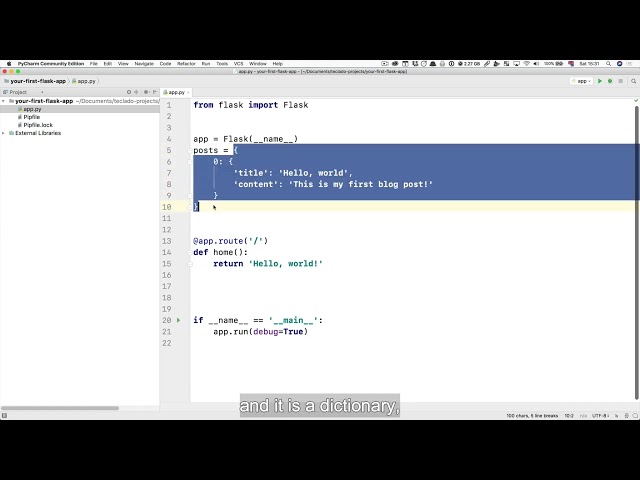
Task: Open Search Everywhere magnifier in PyCharm toolbar
Action: coord(633,81)
